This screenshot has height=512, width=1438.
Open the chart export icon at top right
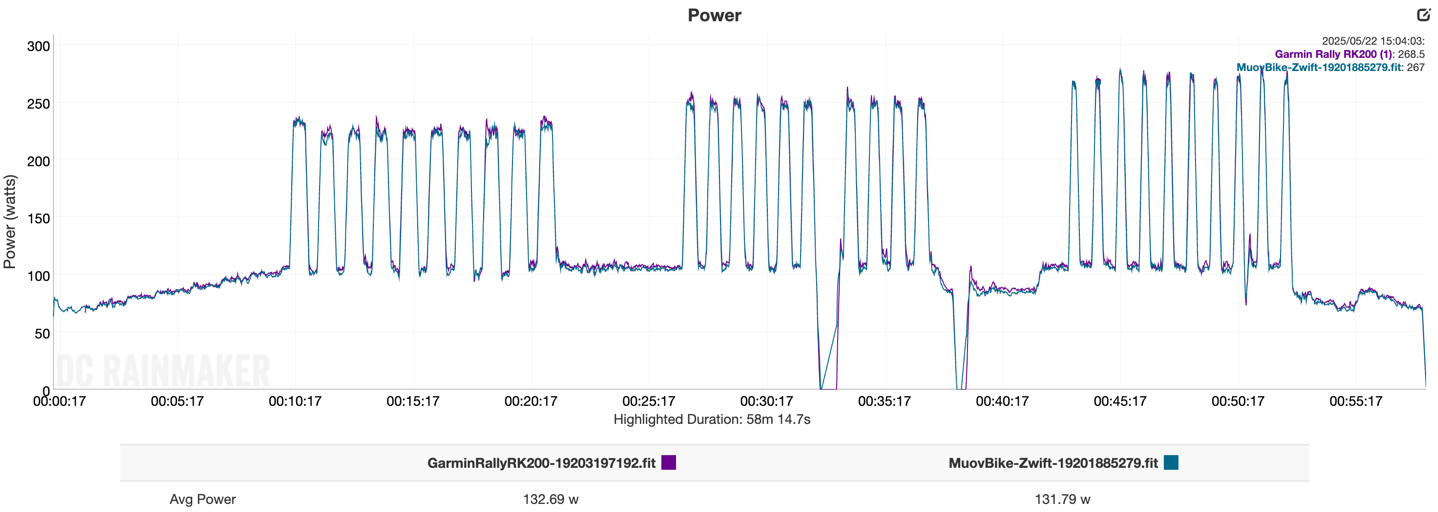1424,14
